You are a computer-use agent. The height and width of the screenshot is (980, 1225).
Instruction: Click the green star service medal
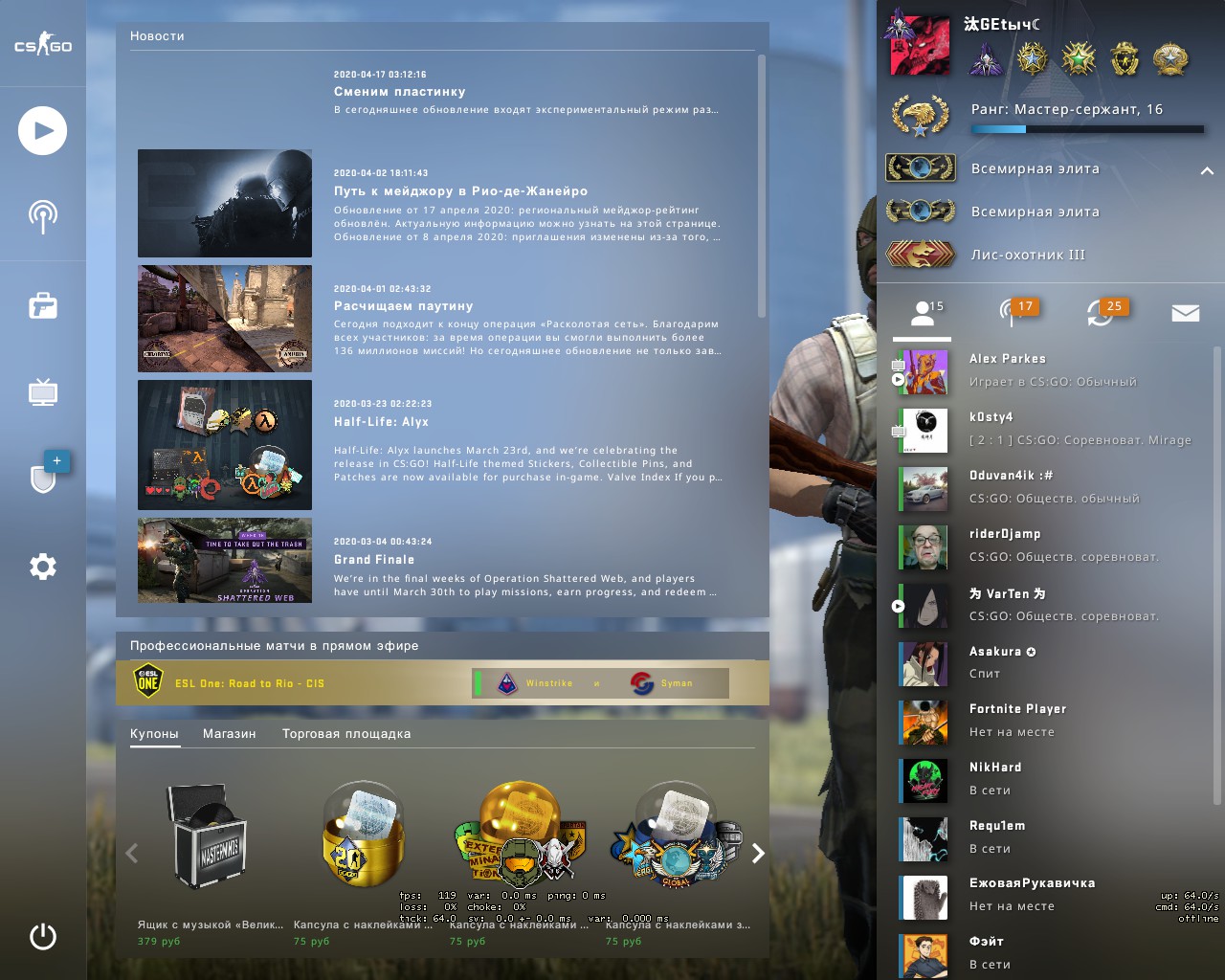coord(1079,59)
